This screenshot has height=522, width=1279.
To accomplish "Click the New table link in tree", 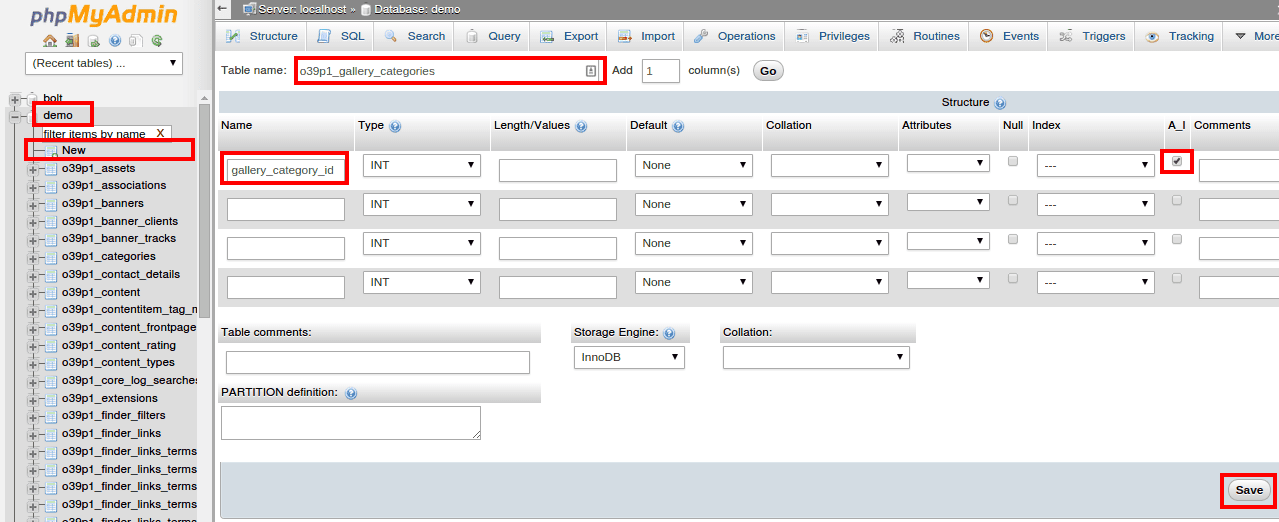I will (x=74, y=150).
